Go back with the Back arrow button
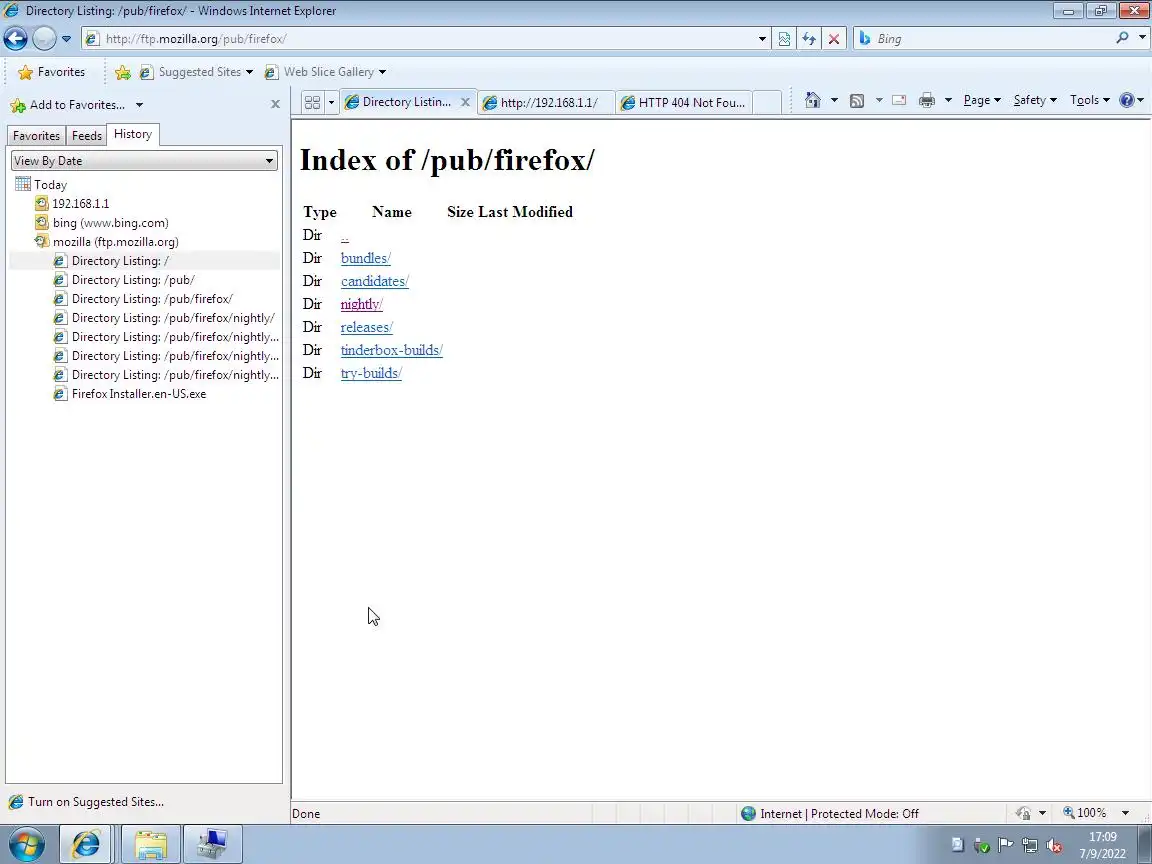 [x=15, y=39]
